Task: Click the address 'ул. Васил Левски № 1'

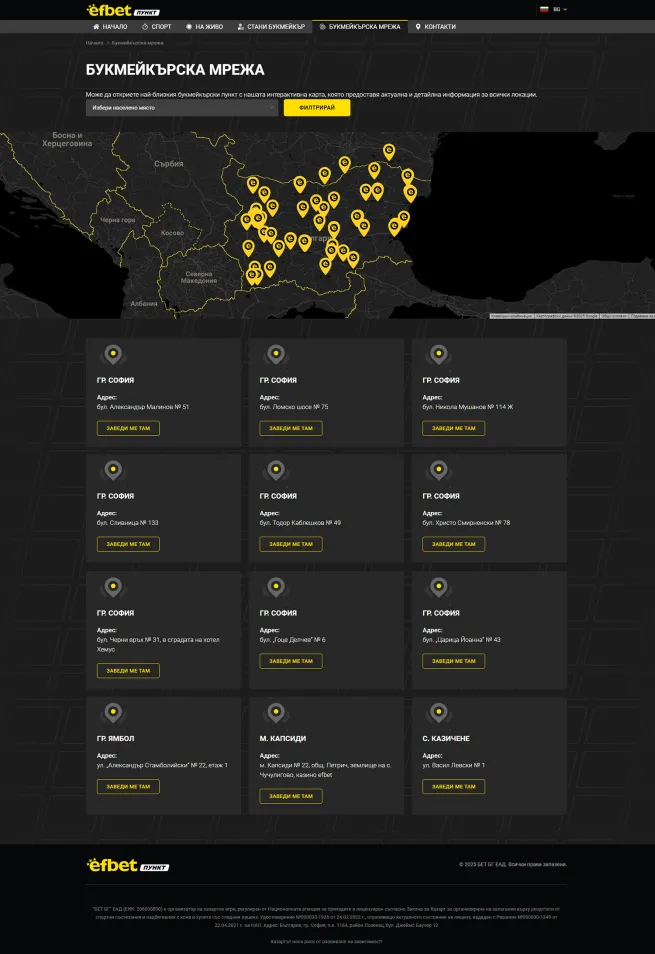Action: click(454, 765)
